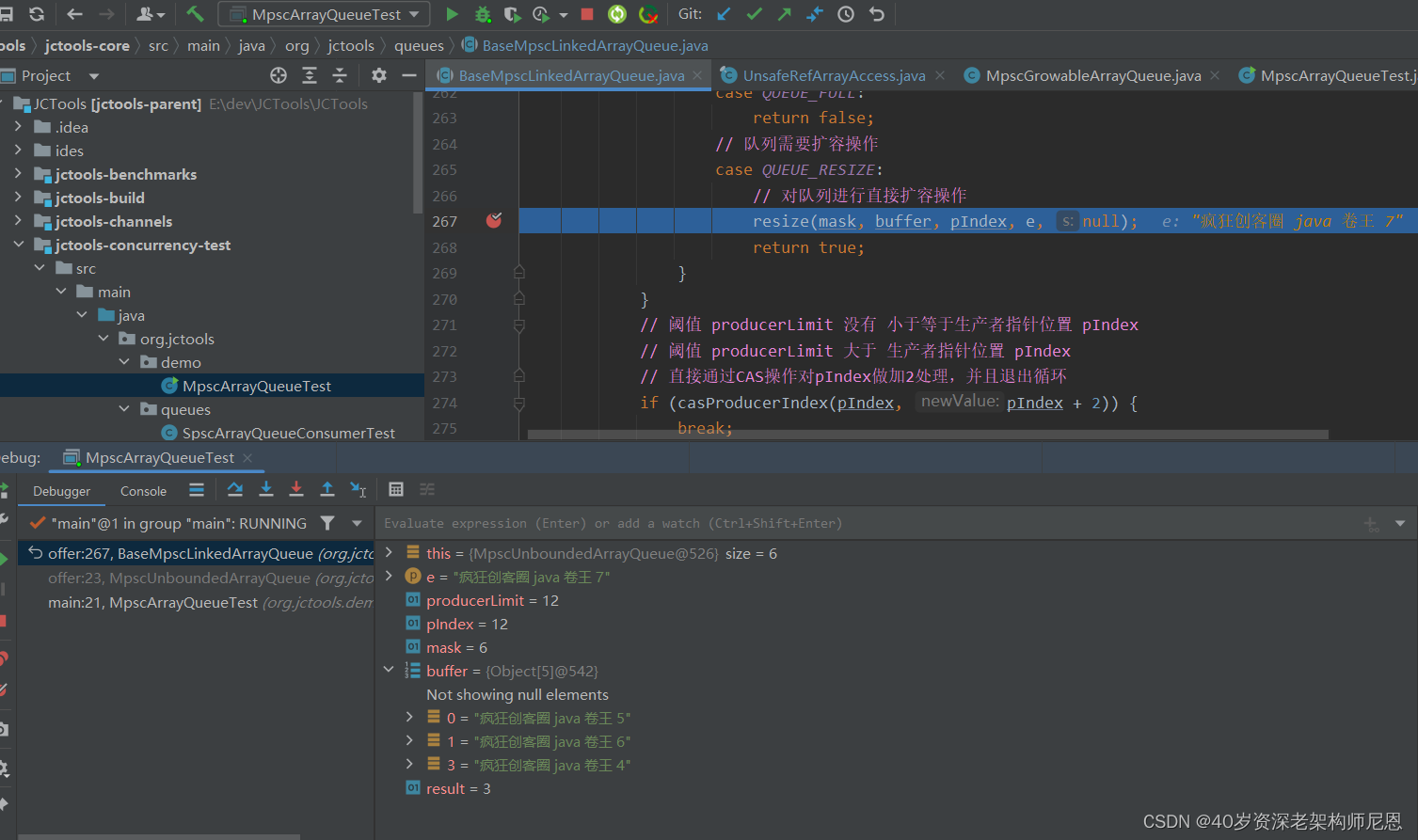The height and width of the screenshot is (840, 1418).
Task: Collapse the buffer variable node
Action: point(389,671)
